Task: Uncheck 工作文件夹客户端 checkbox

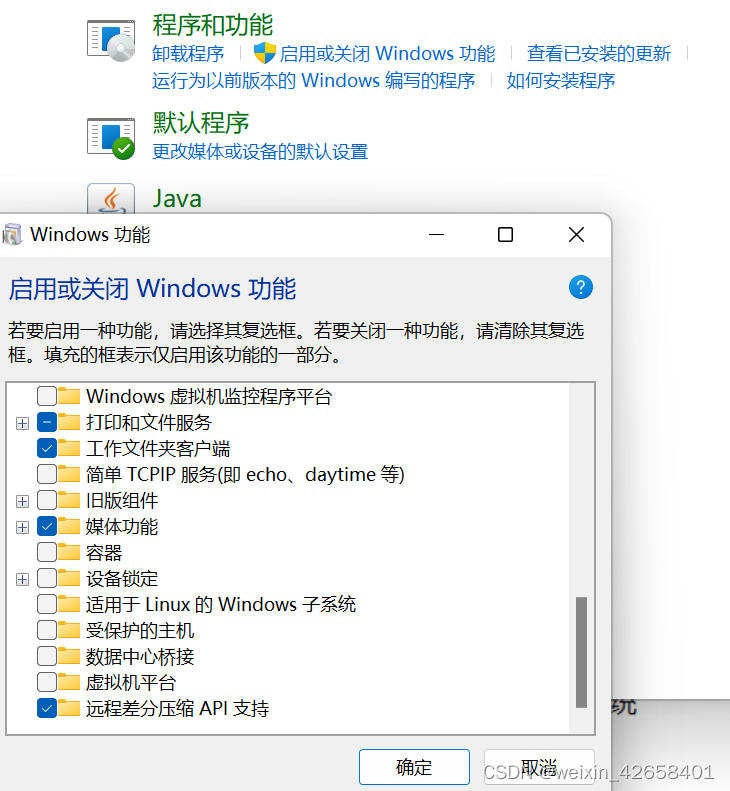Action: pos(46,448)
